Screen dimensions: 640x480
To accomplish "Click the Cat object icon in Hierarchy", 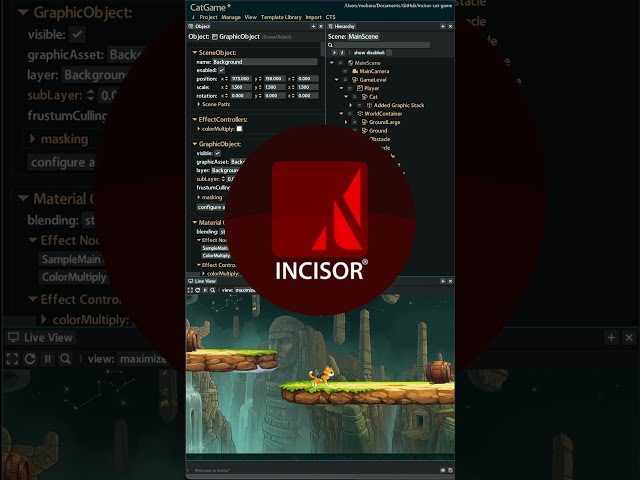I will coord(364,97).
